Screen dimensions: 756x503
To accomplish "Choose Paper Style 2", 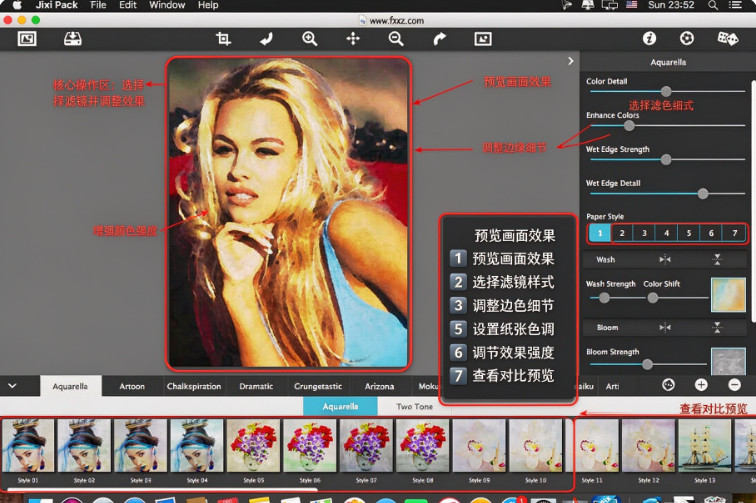I will [622, 233].
